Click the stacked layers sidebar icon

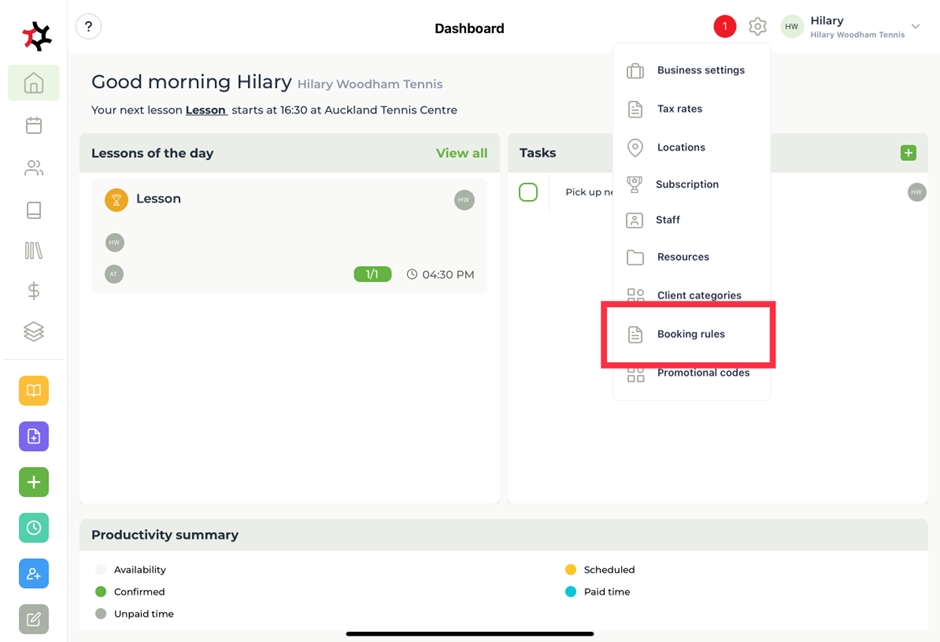point(34,332)
